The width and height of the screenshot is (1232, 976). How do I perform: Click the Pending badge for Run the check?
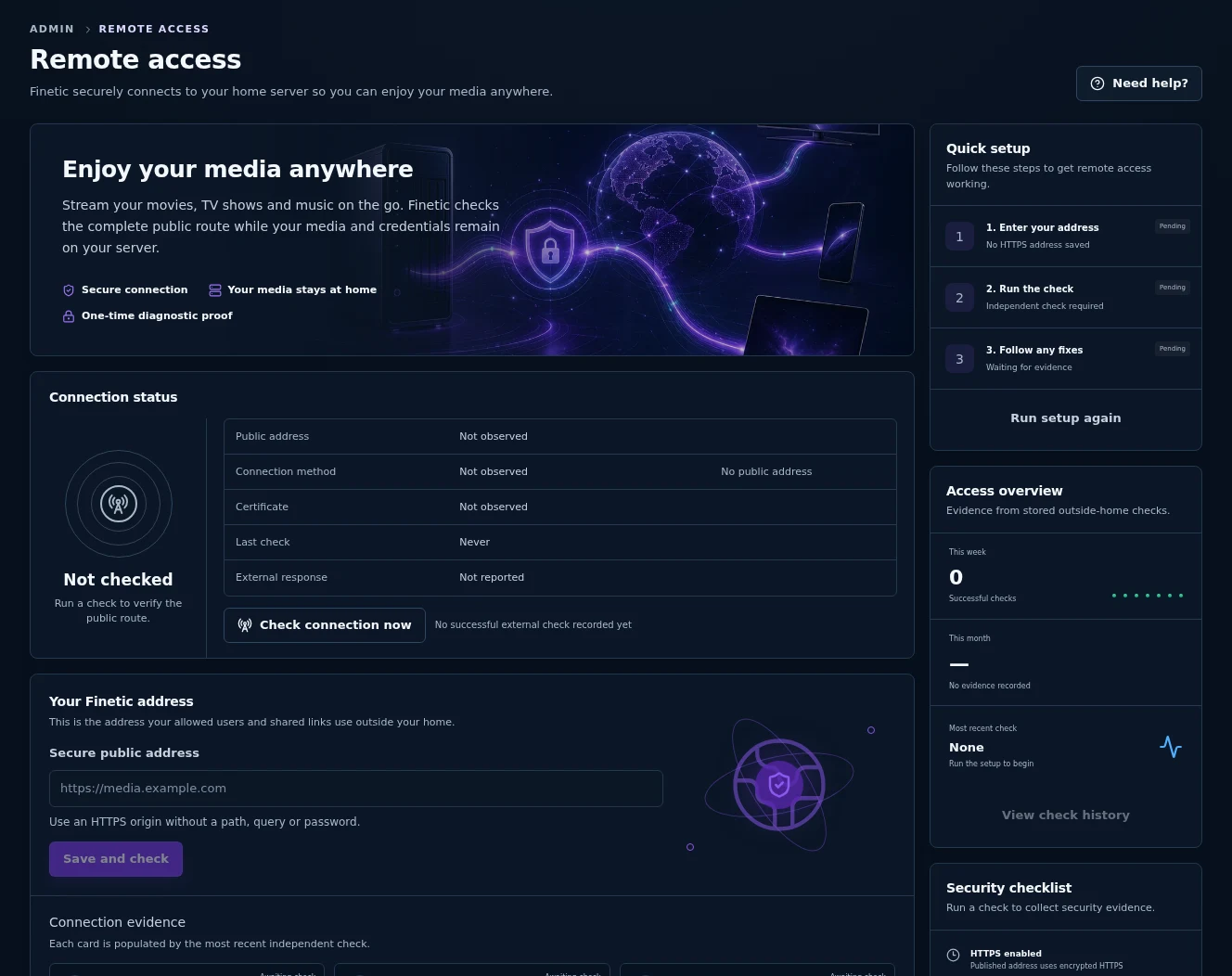pos(1173,288)
